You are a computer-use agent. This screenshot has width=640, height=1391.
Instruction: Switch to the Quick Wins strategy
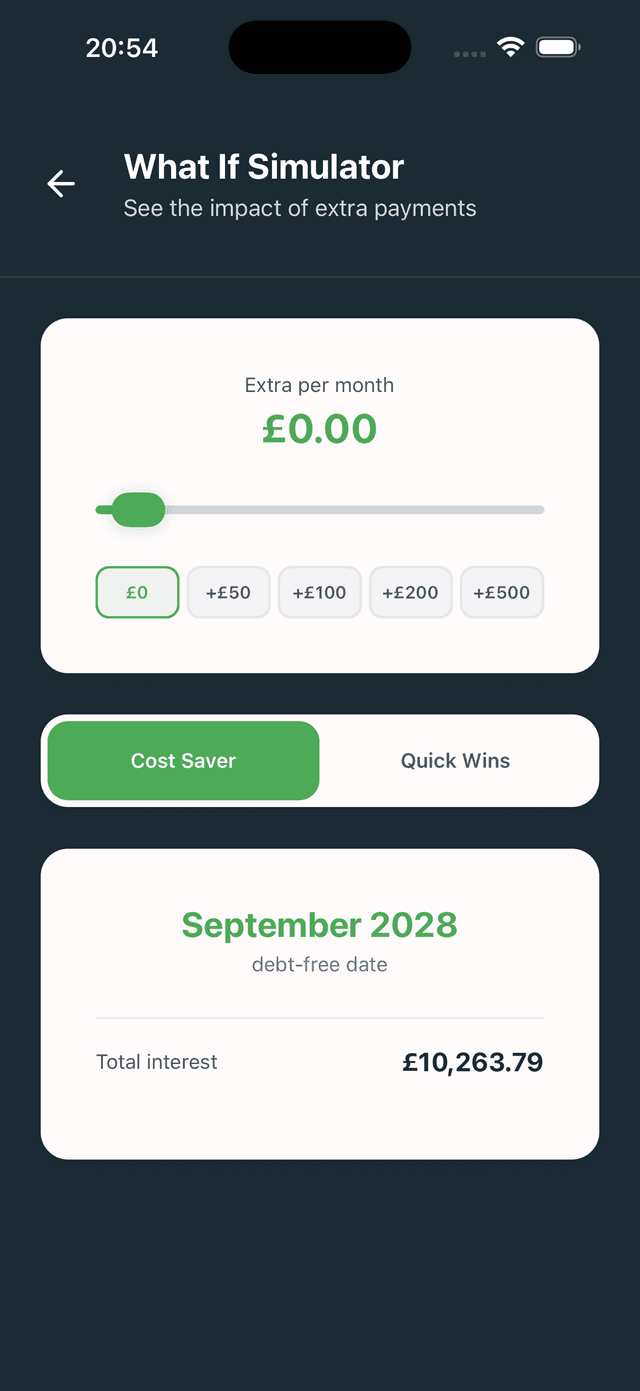coord(455,761)
